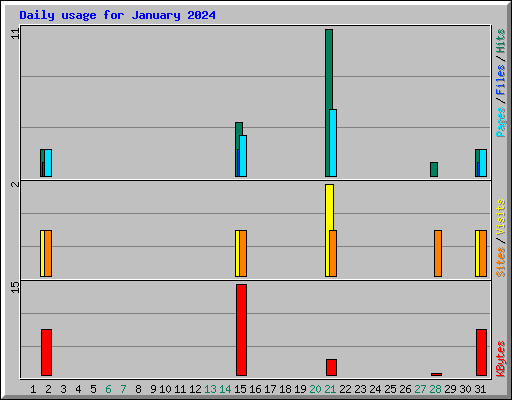Select the cyan Pages bar for day 15
The image size is (512, 400).
(x=243, y=156)
